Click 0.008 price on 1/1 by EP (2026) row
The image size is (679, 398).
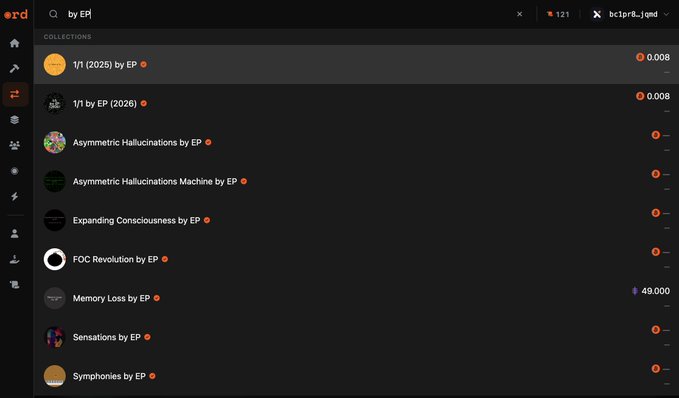[x=658, y=96]
